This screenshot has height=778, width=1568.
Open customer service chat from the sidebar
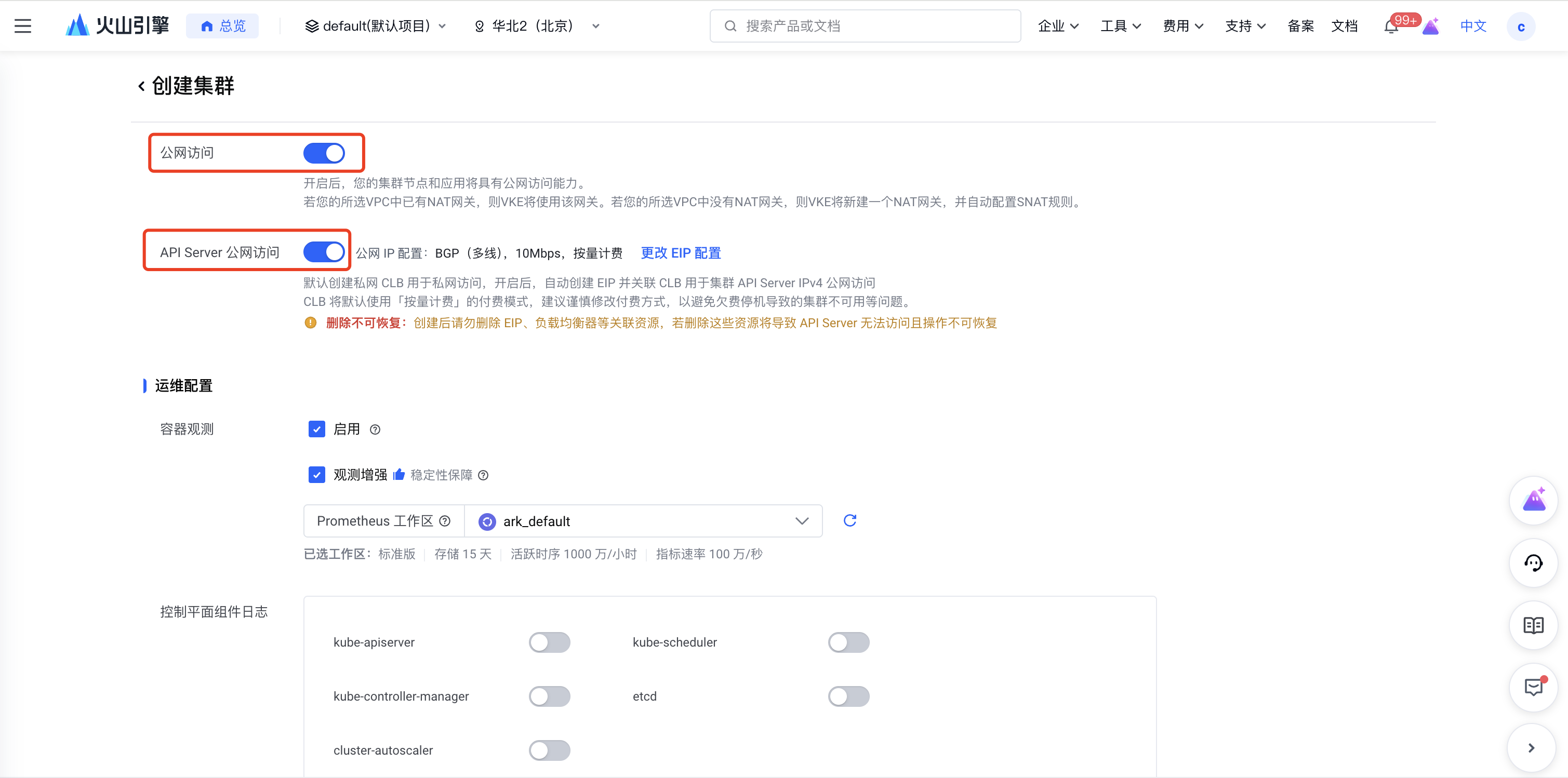1533,562
